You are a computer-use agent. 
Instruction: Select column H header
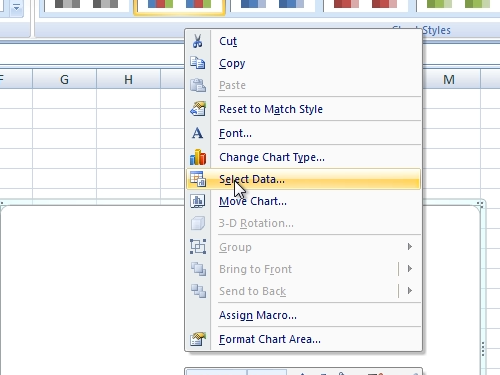[128, 79]
